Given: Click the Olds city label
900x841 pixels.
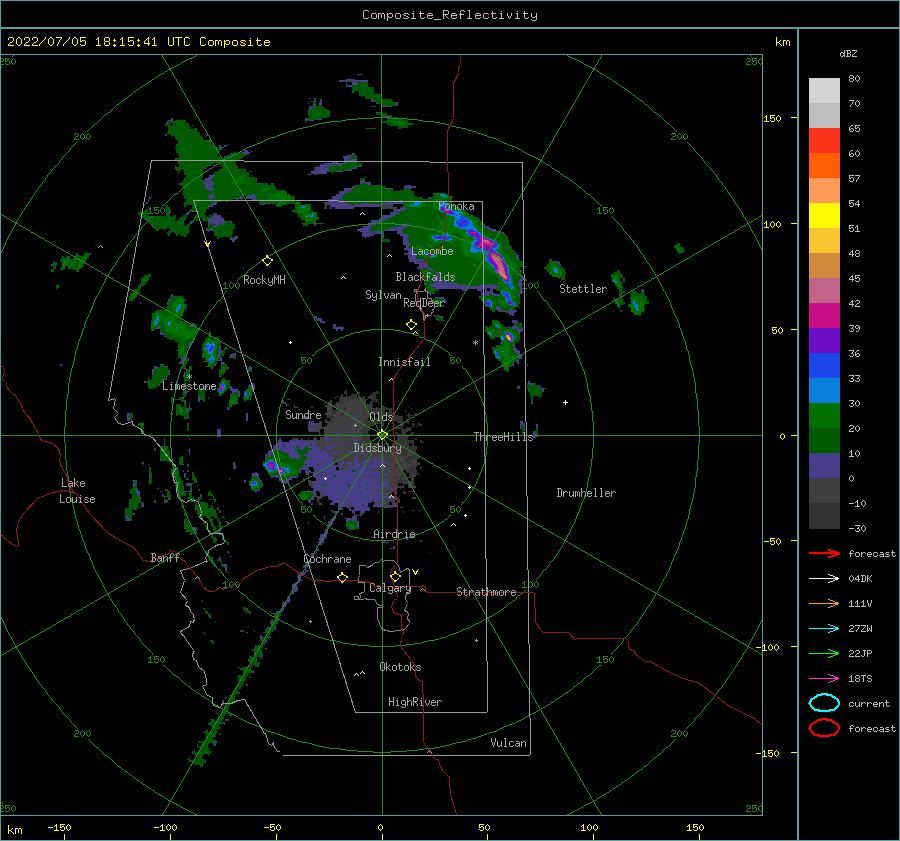Looking at the screenshot, I should pyautogui.click(x=381, y=417).
